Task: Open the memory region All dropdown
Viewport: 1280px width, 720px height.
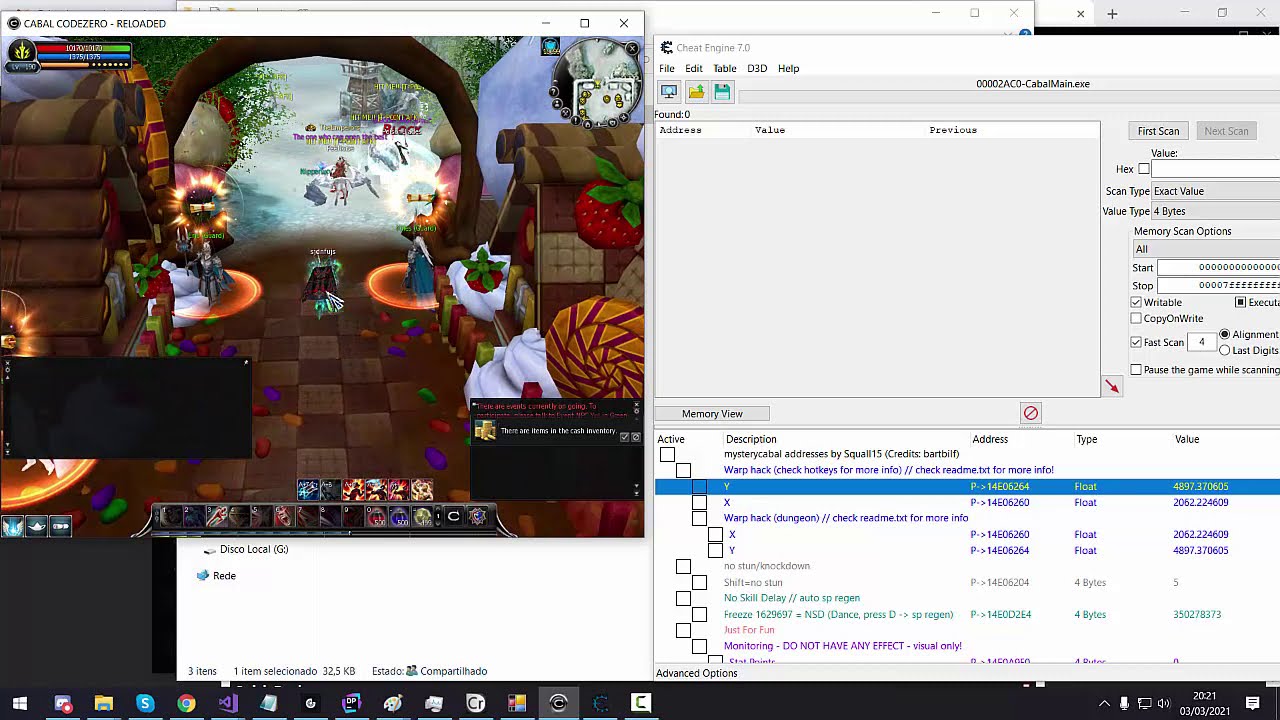Action: pos(1206,249)
